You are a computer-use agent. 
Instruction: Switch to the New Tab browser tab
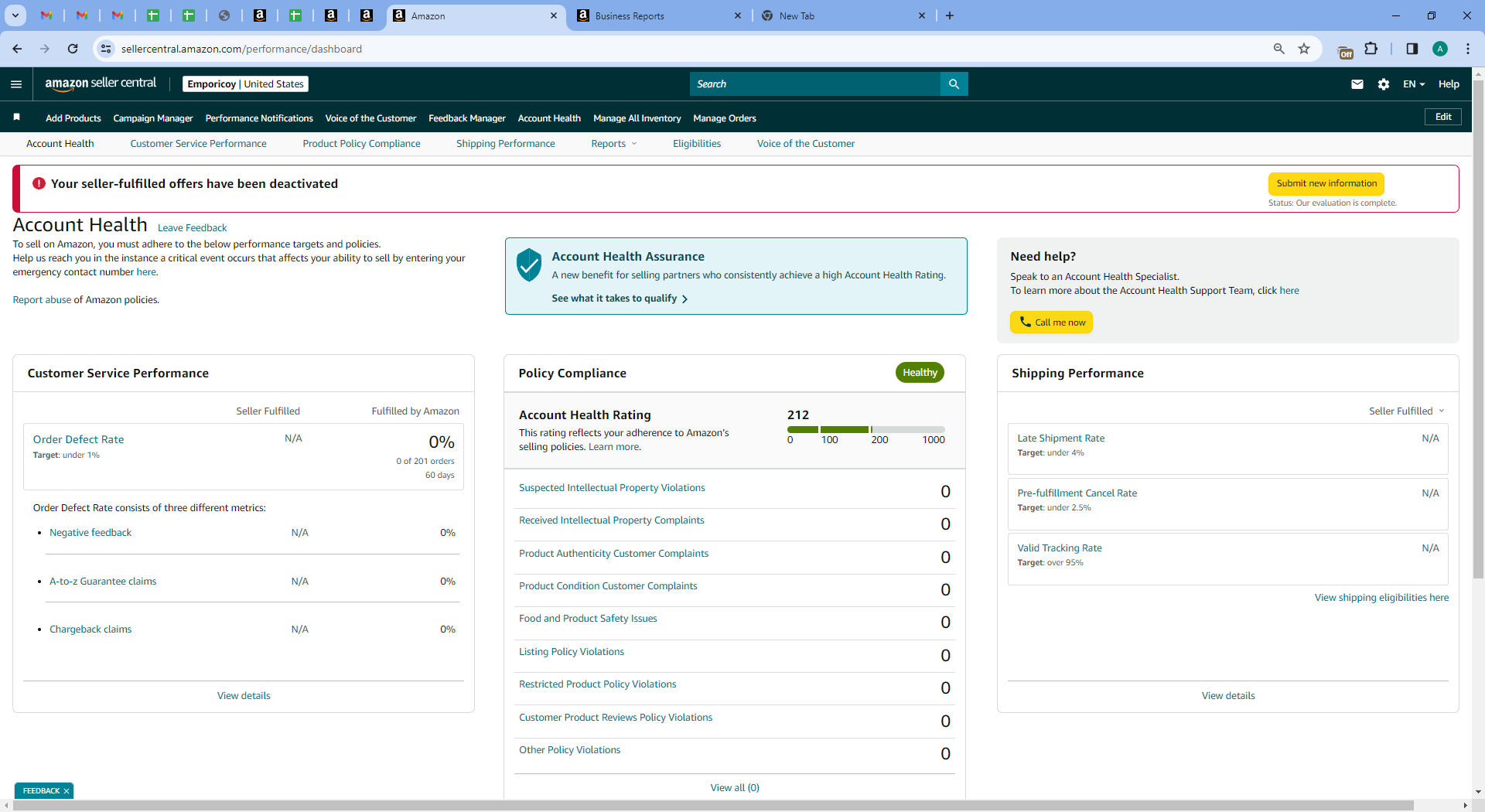[x=841, y=15]
